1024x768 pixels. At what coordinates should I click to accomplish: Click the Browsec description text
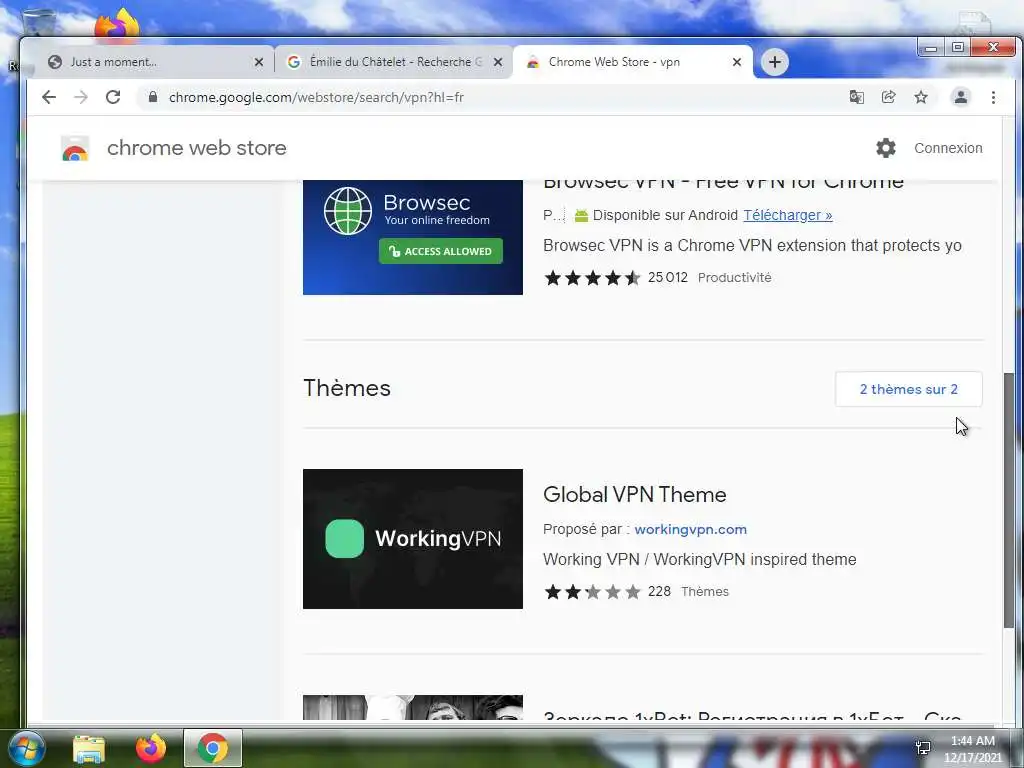pos(752,246)
